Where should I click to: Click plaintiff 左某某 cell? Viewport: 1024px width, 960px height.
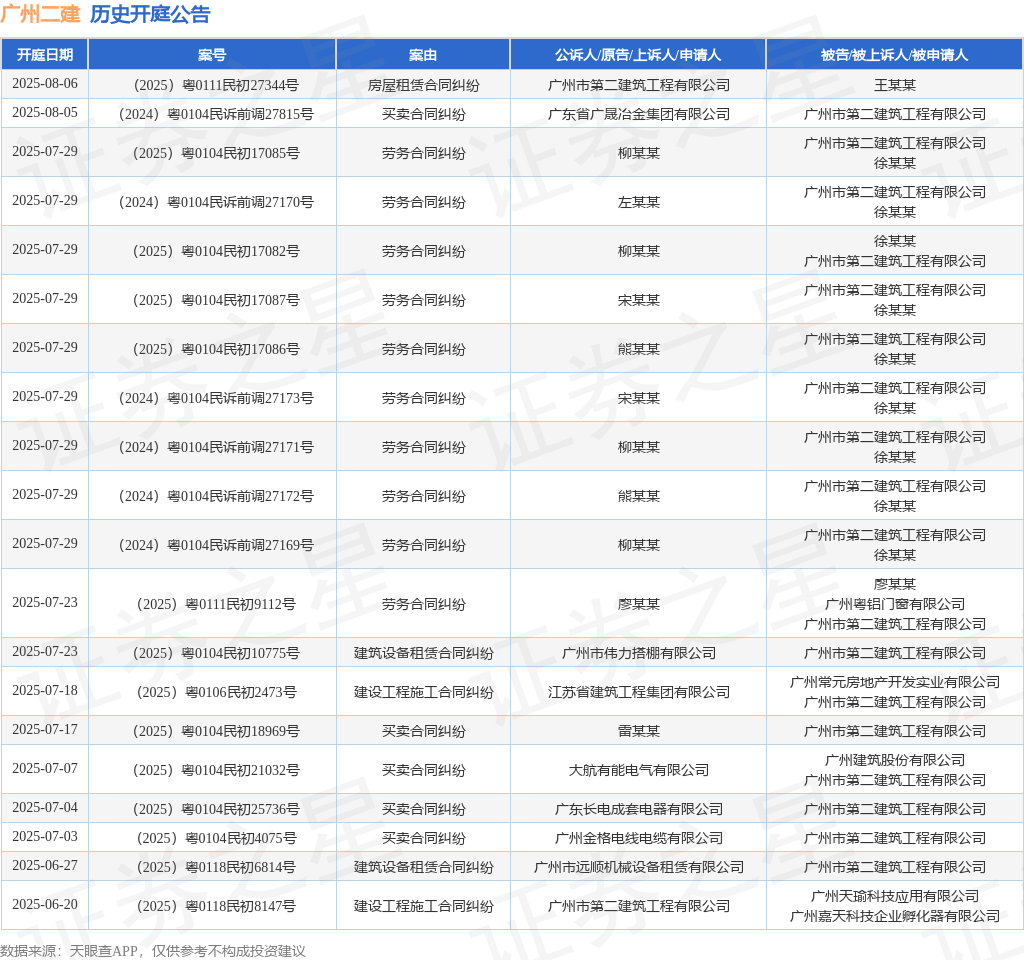[639, 202]
